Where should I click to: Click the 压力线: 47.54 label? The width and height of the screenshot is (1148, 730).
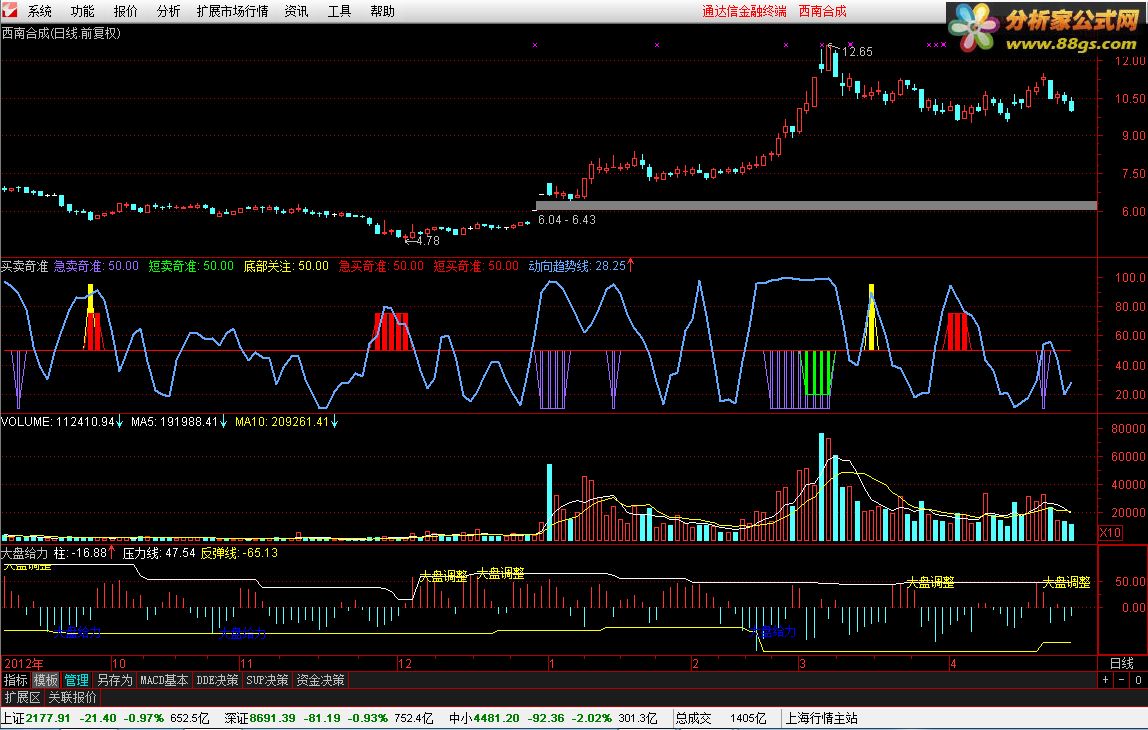[159, 553]
